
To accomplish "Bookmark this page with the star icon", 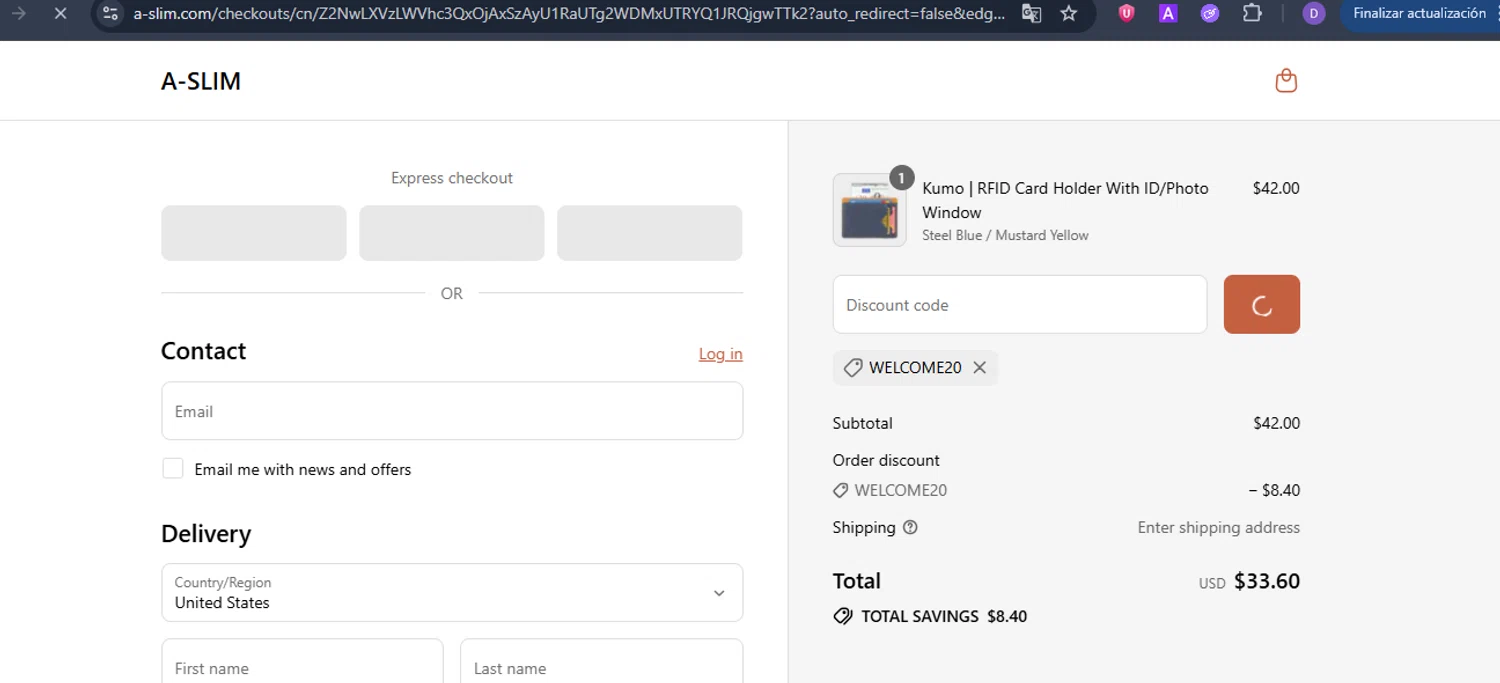I will click(1069, 14).
